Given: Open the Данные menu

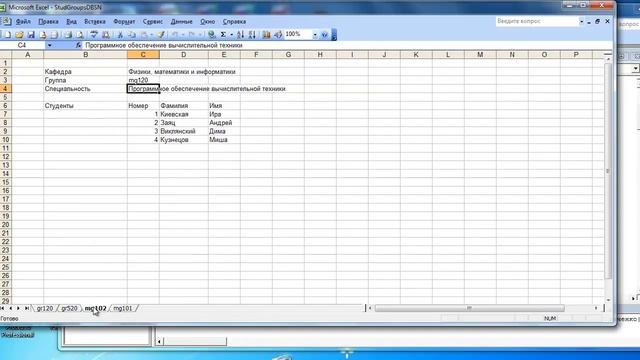Looking at the screenshot, I should [x=182, y=22].
